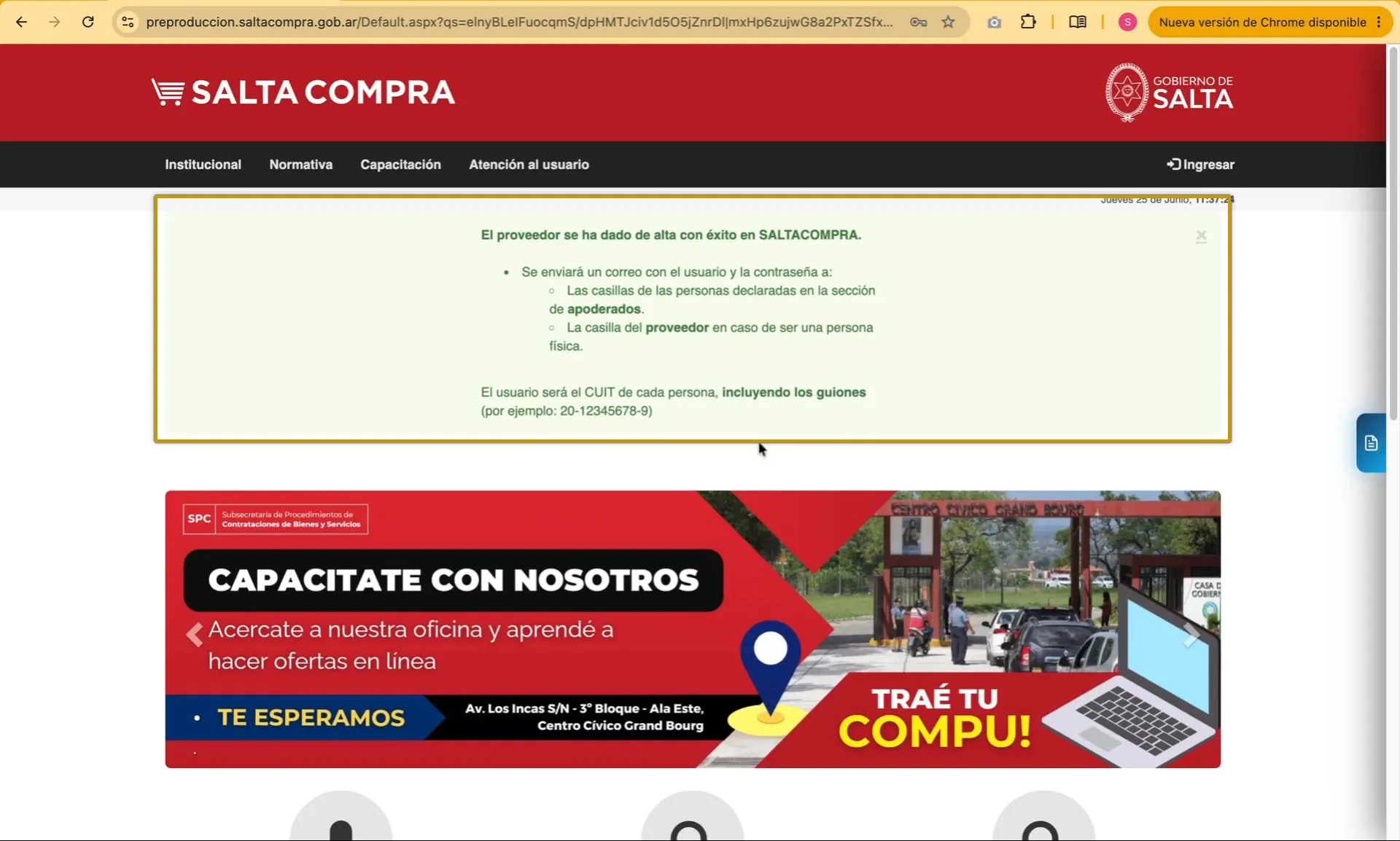Screen dimensions: 1400x841
Task: Show previous carousel banner with left chevron
Action: coord(194,634)
